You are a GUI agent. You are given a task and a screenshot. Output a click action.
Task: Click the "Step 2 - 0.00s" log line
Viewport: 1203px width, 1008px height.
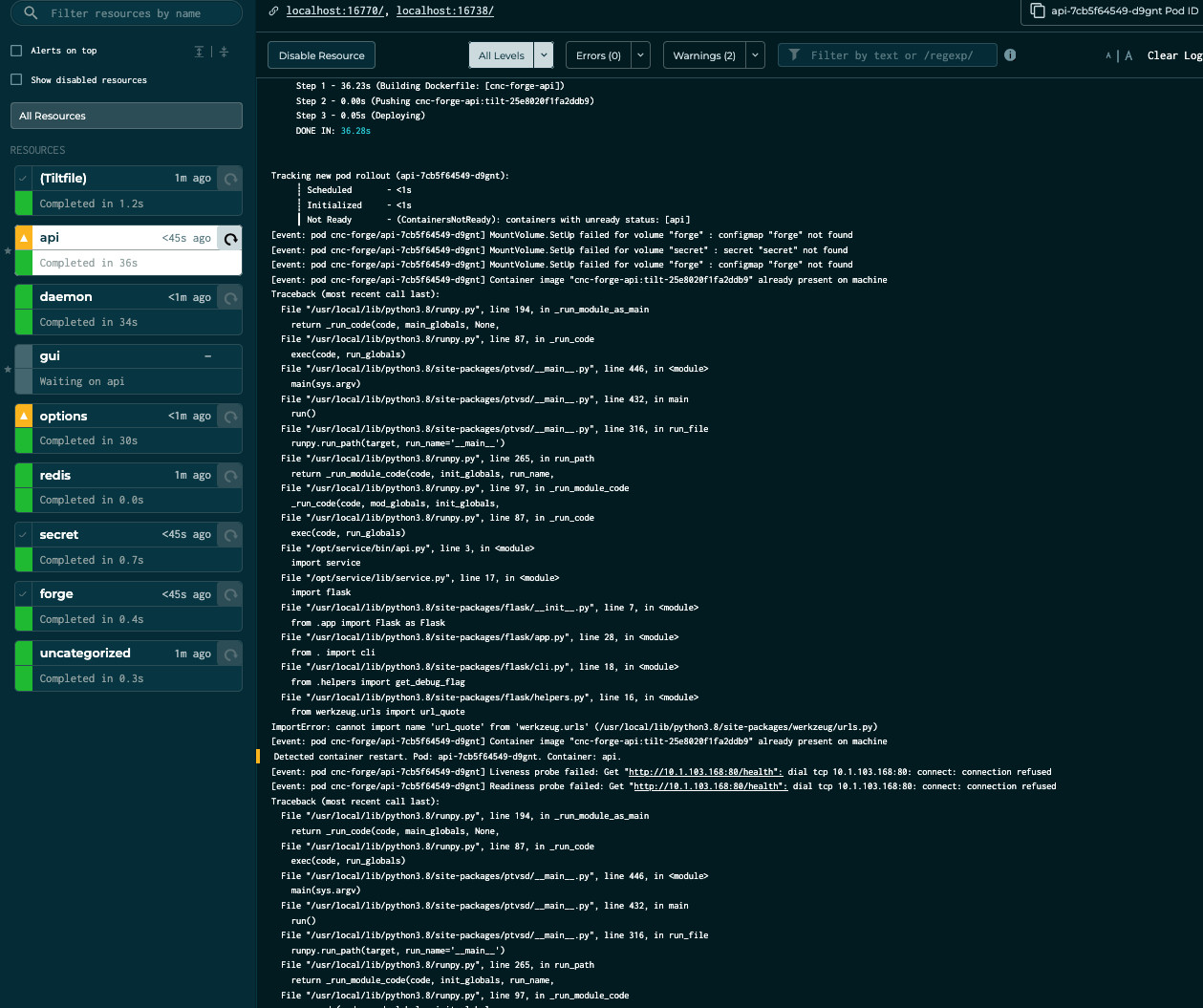point(444,101)
